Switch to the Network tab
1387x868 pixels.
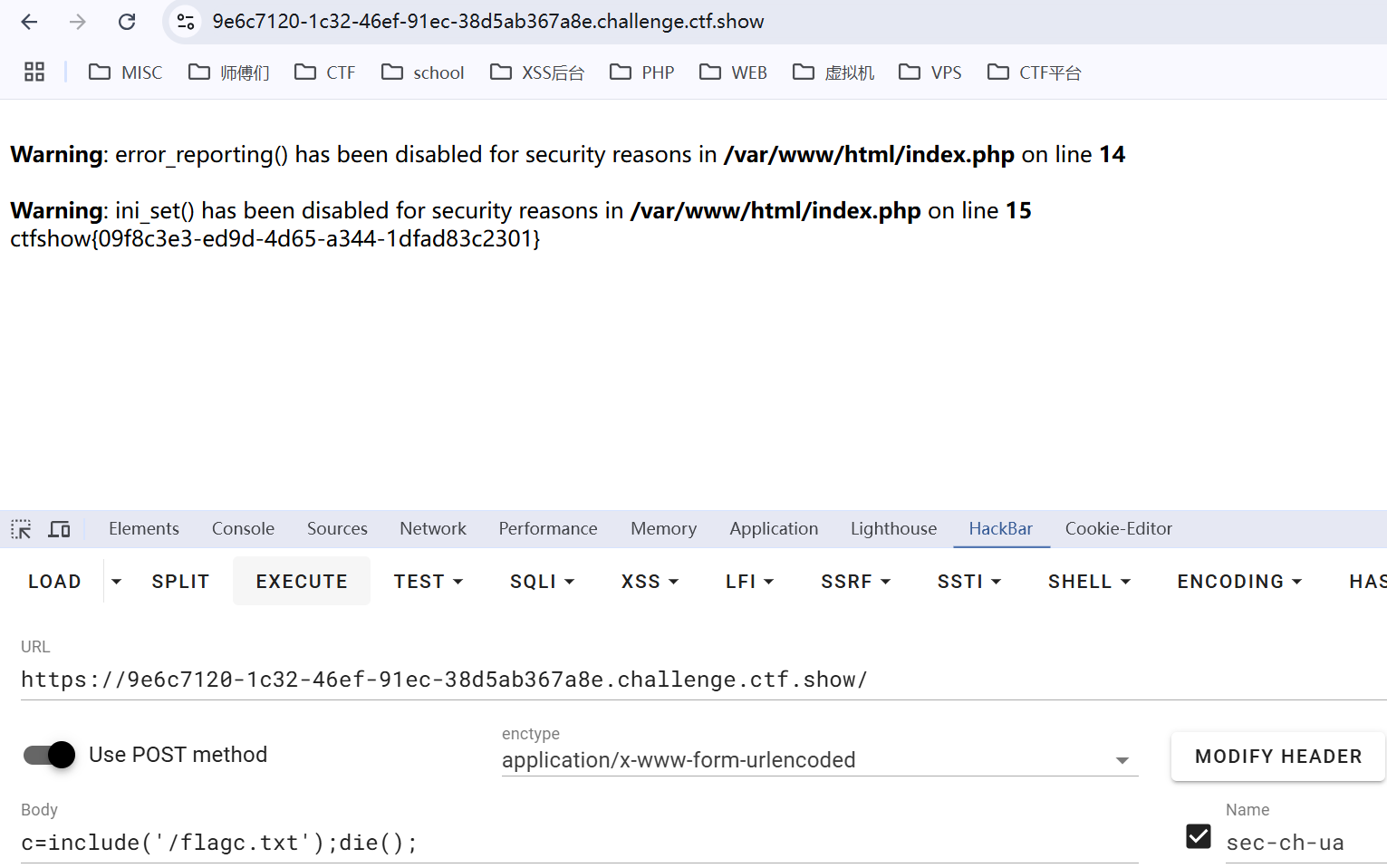433,529
